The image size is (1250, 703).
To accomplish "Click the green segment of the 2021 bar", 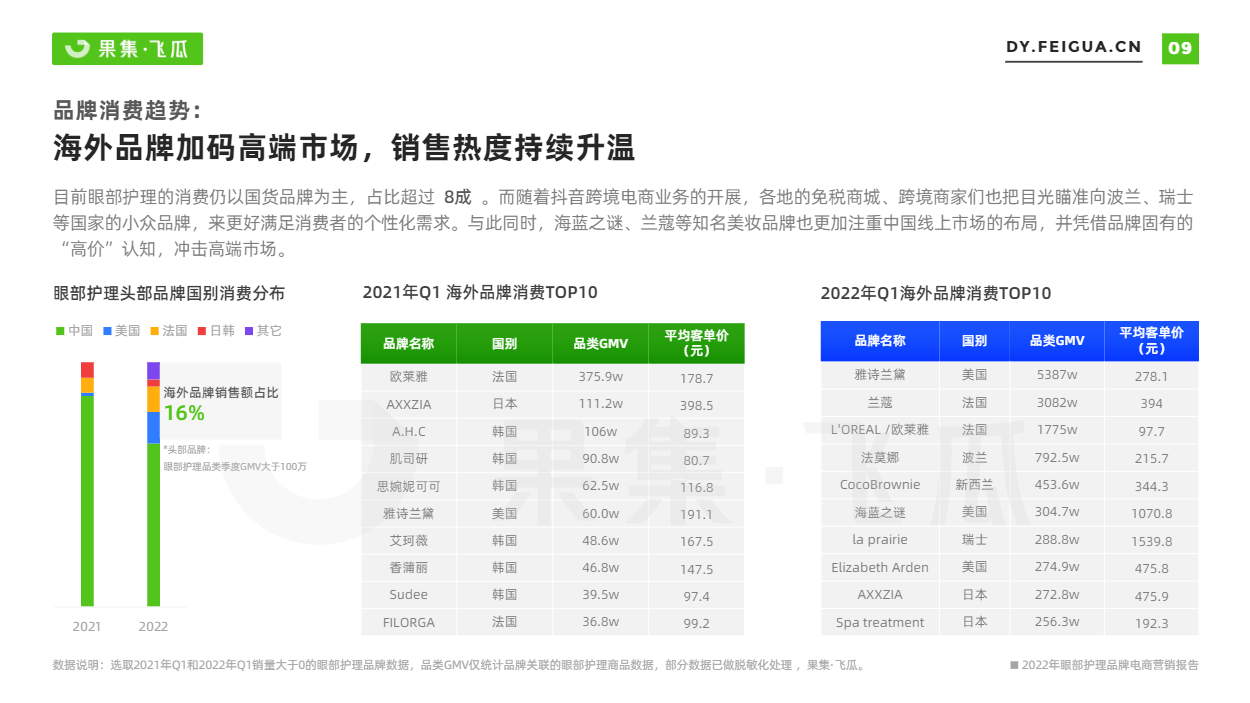I will point(87,501).
